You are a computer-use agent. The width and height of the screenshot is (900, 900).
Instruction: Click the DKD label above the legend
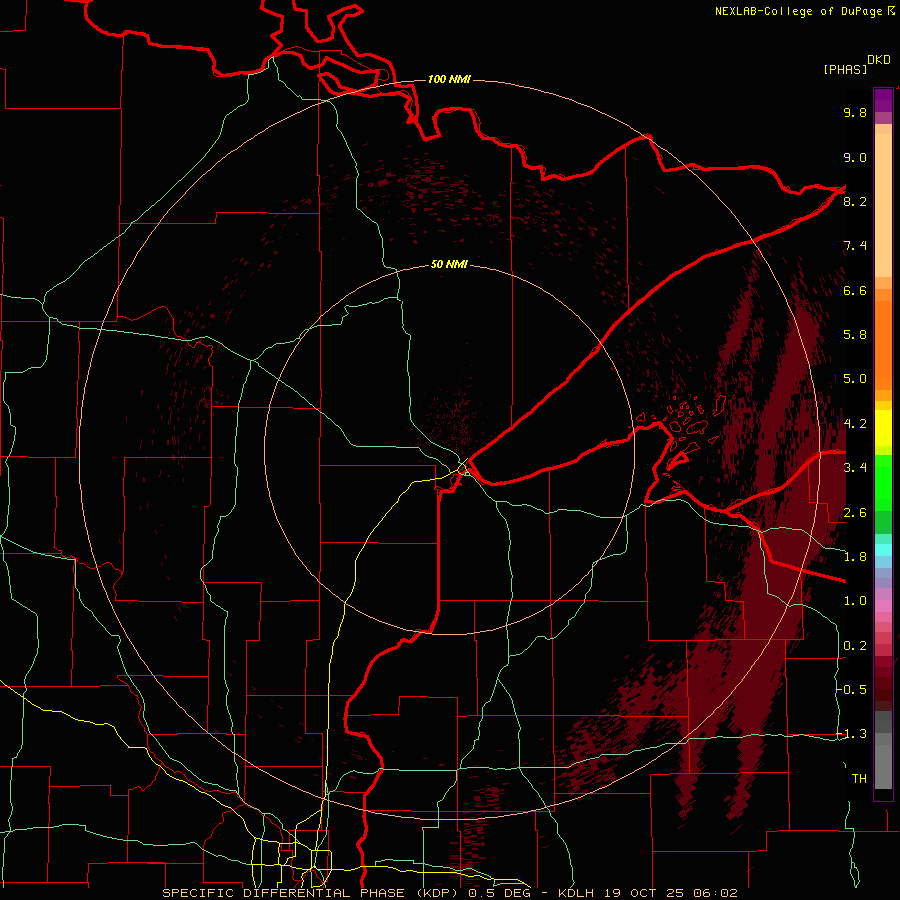[x=879, y=60]
